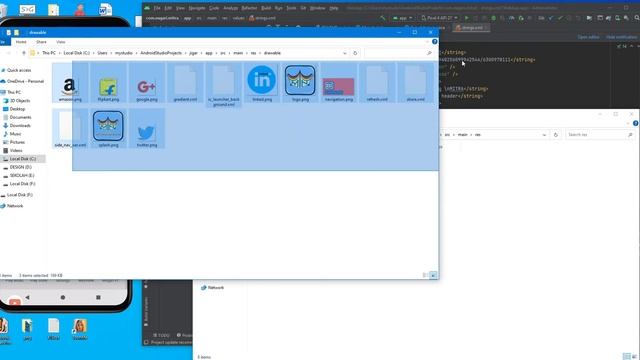
Task: Select ic_launcher_background.xml file
Action: pyautogui.click(x=224, y=85)
